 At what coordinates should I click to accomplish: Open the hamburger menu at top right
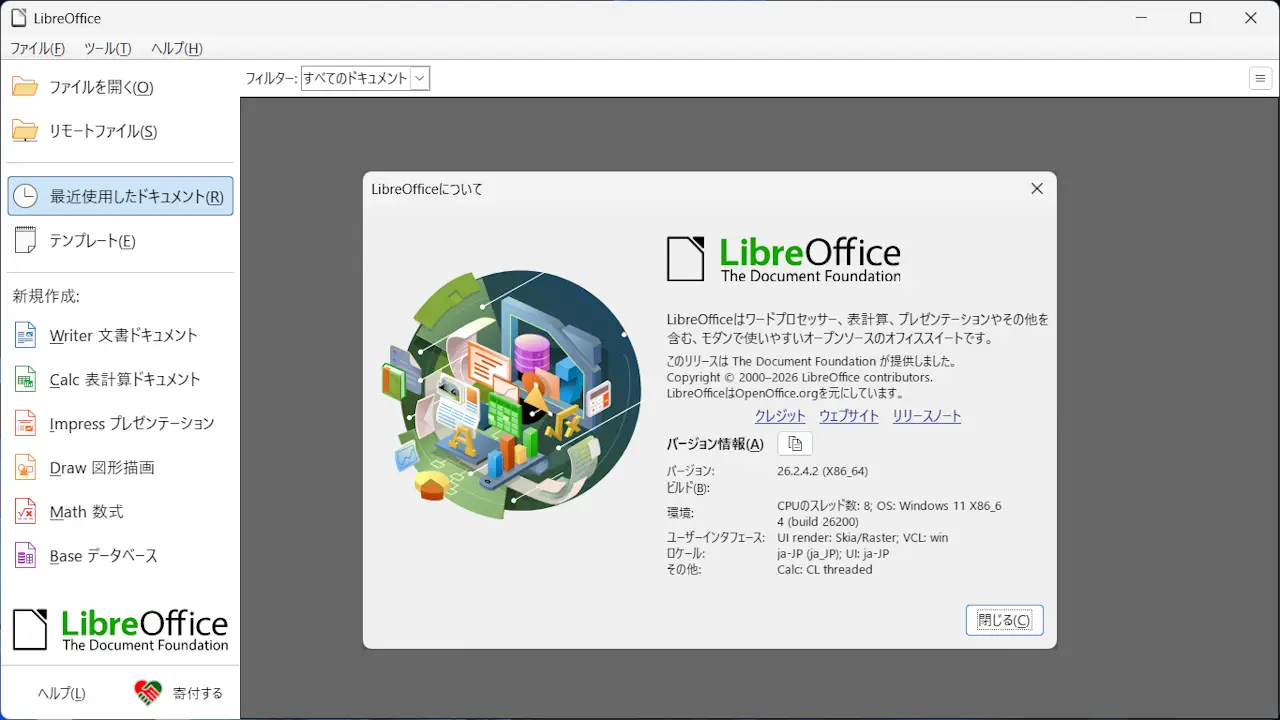click(1259, 78)
